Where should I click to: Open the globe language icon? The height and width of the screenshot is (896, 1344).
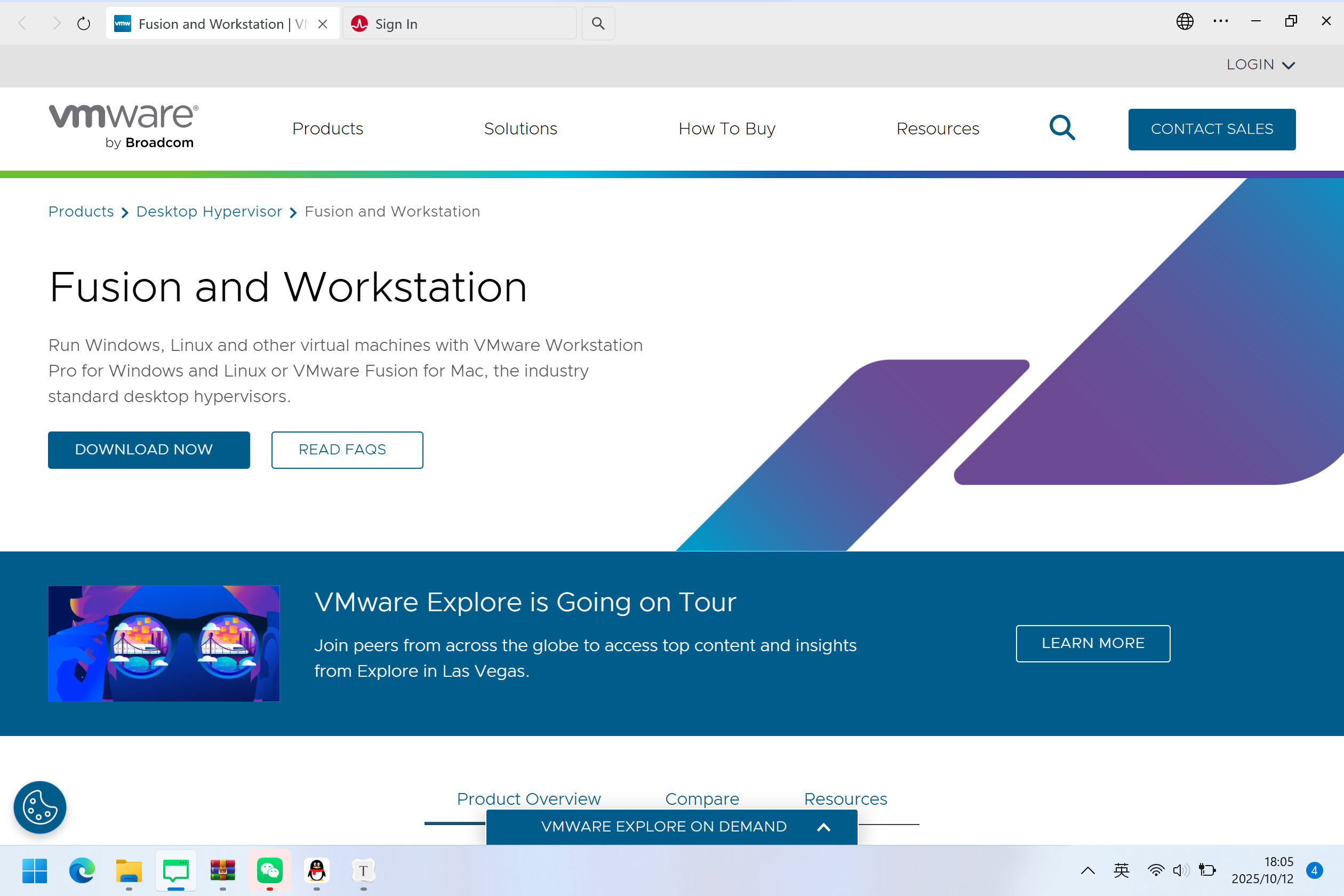1185,22
